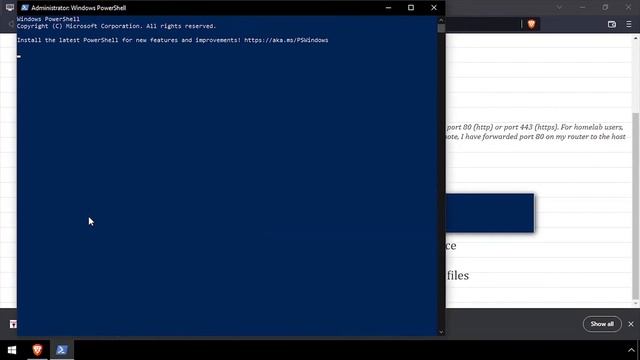Click the dark blue code block on the web page
The image size is (640, 360).
pyautogui.click(x=489, y=213)
